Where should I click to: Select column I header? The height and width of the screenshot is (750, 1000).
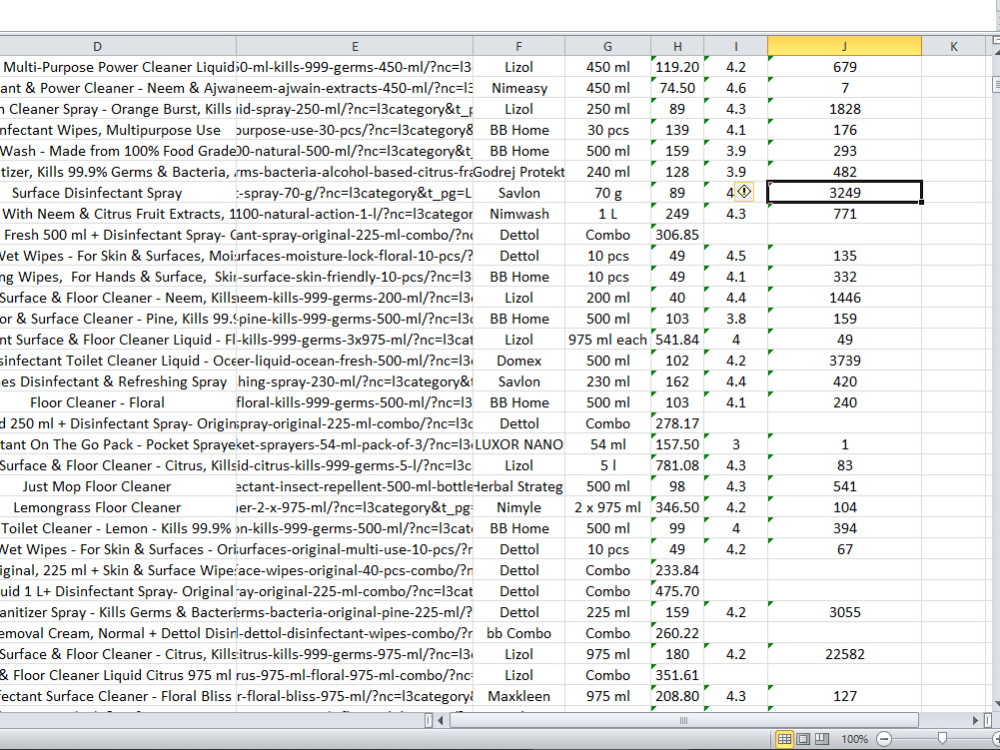(x=735, y=46)
